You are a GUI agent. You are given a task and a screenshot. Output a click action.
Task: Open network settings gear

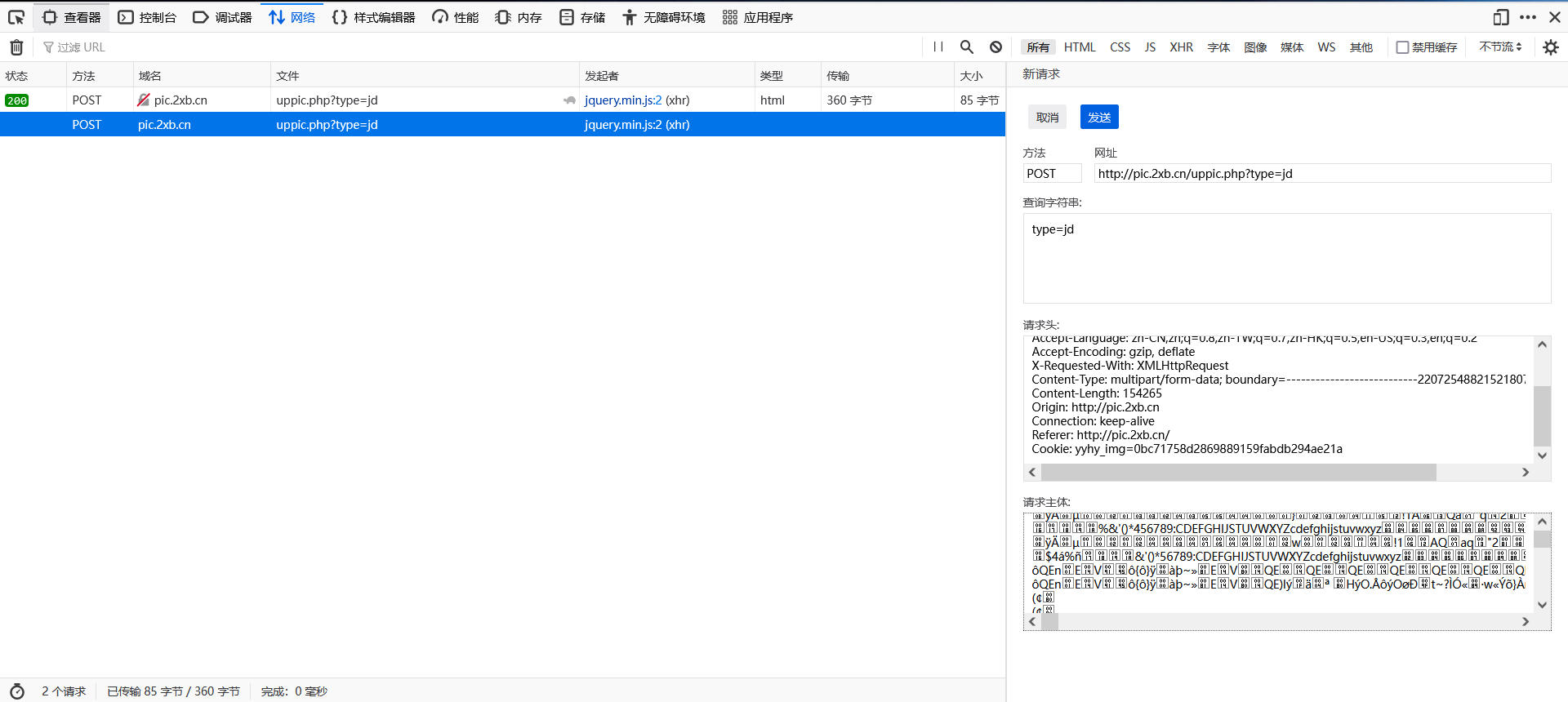coord(1550,47)
